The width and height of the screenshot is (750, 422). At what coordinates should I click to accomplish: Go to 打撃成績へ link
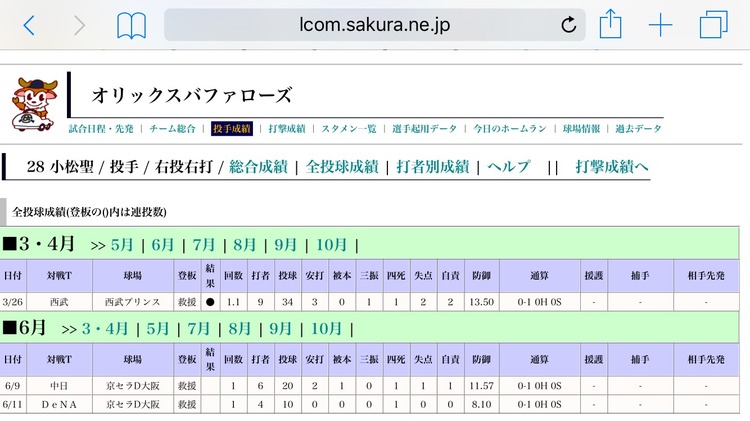tap(612, 167)
